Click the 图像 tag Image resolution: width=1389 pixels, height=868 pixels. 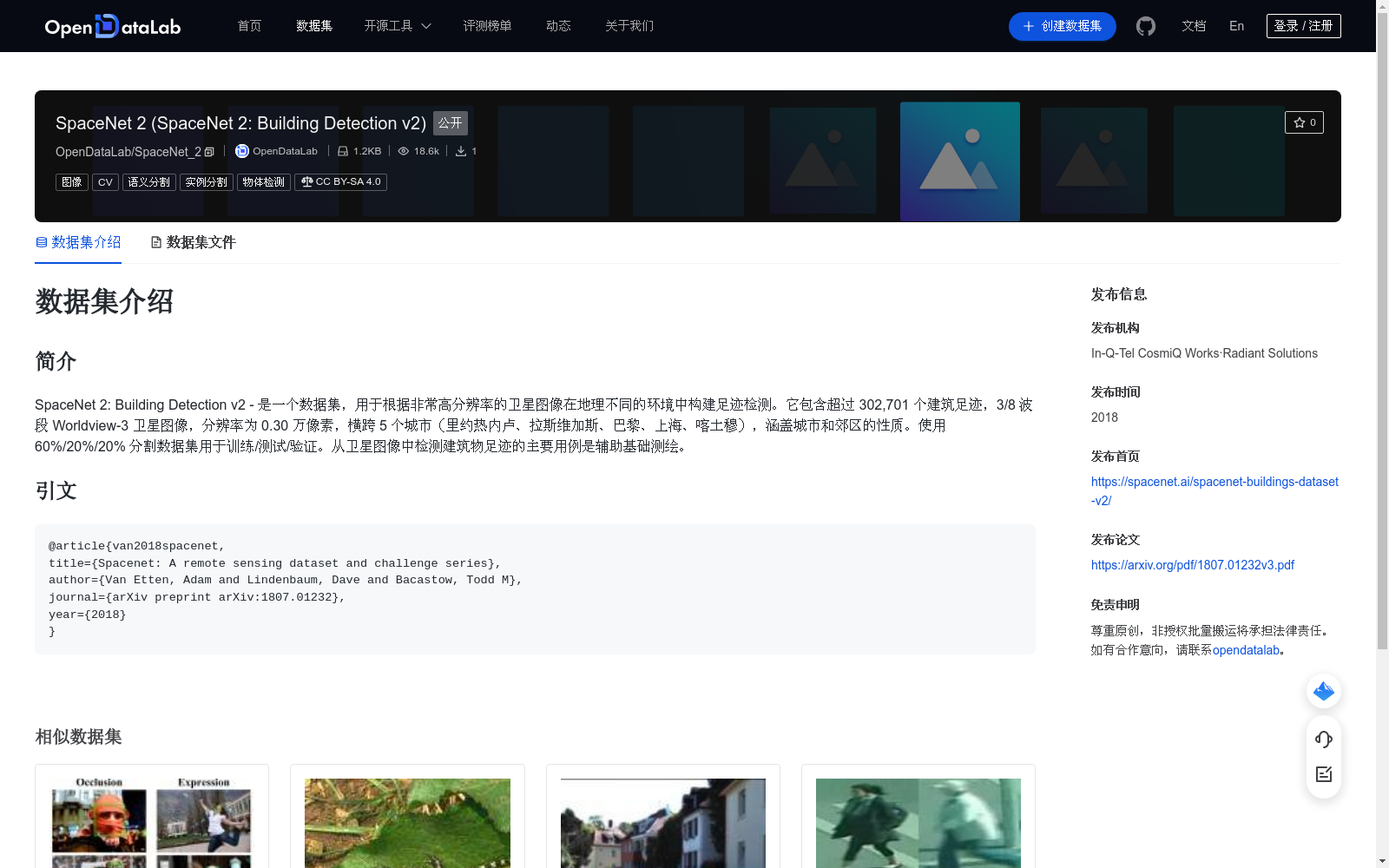click(72, 182)
